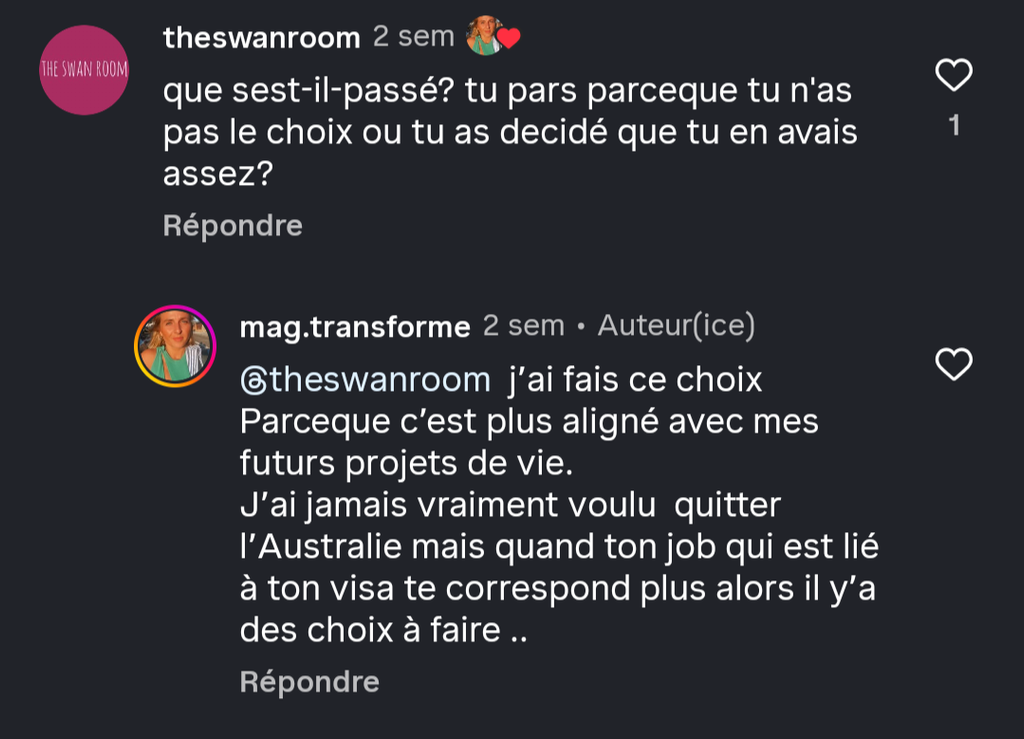
Task: Click the word 'assez?' in first comment
Action: click(217, 174)
